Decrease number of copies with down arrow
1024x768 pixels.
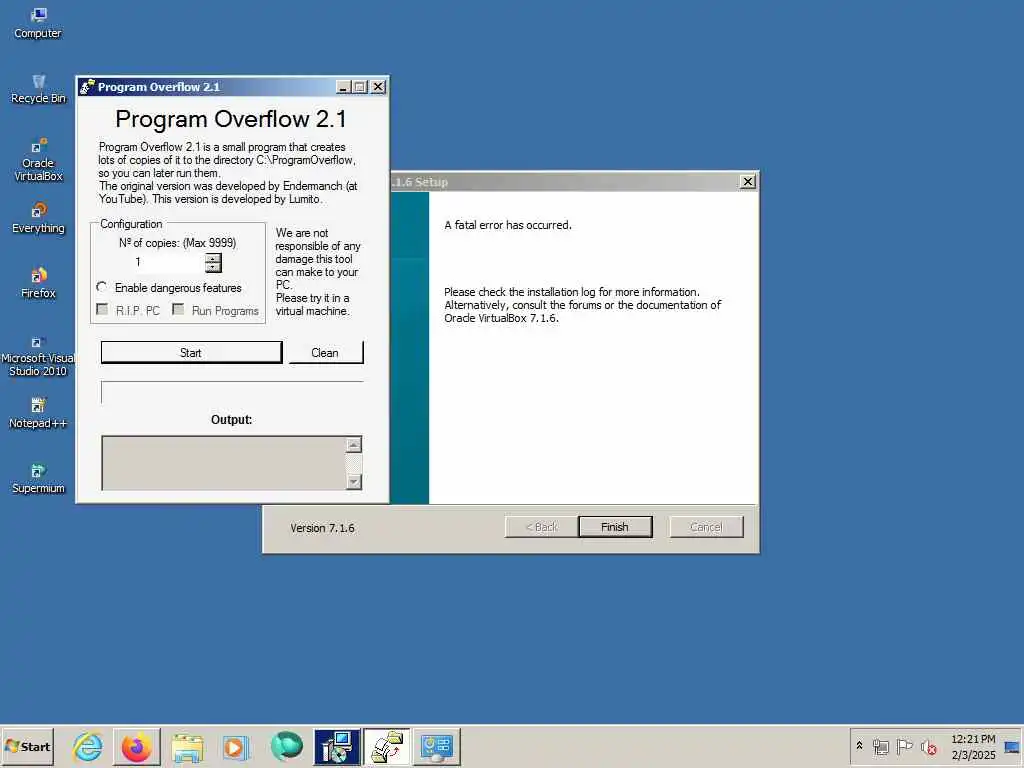213,268
